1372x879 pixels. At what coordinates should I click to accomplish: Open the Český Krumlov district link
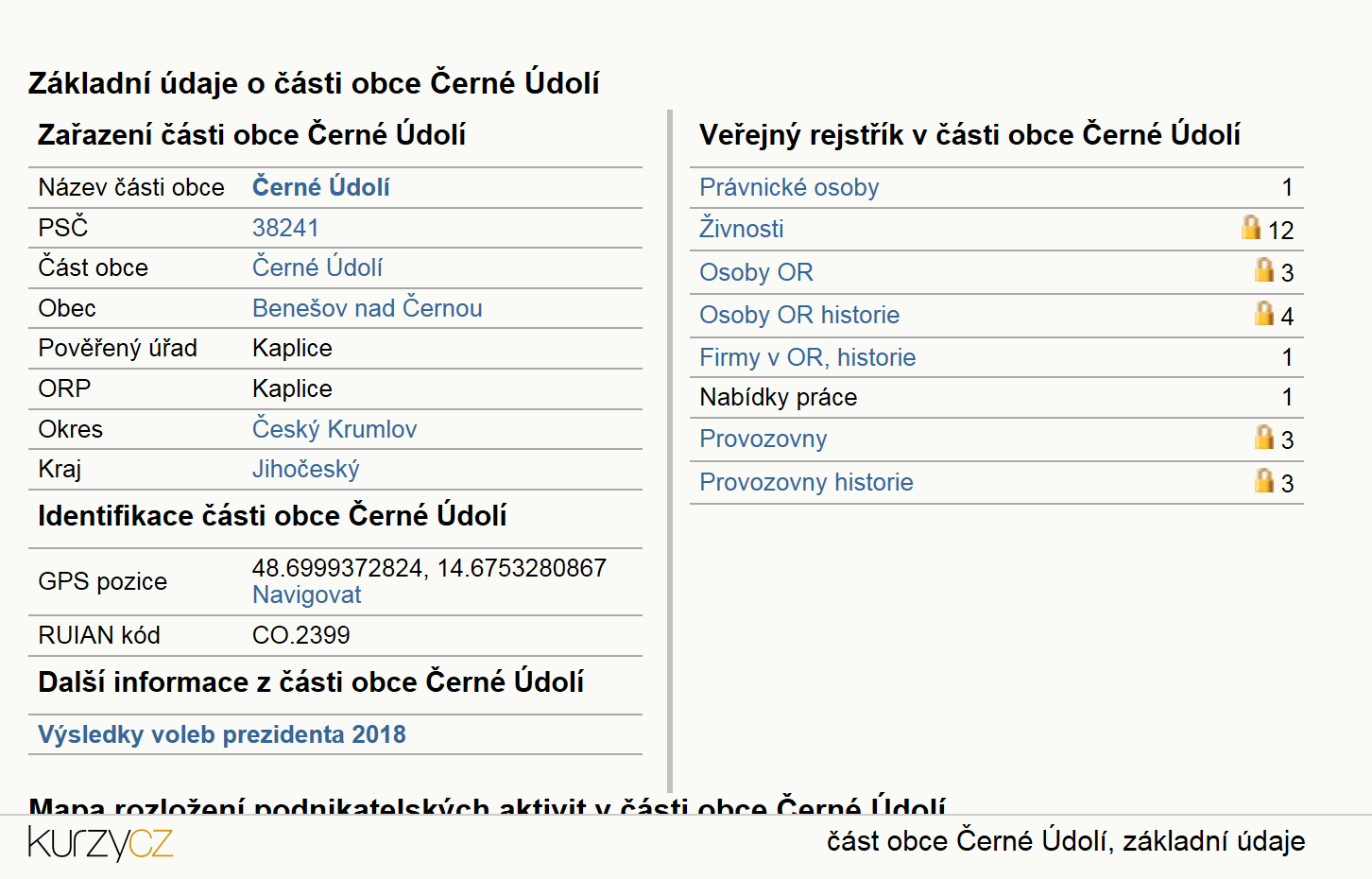[334, 429]
